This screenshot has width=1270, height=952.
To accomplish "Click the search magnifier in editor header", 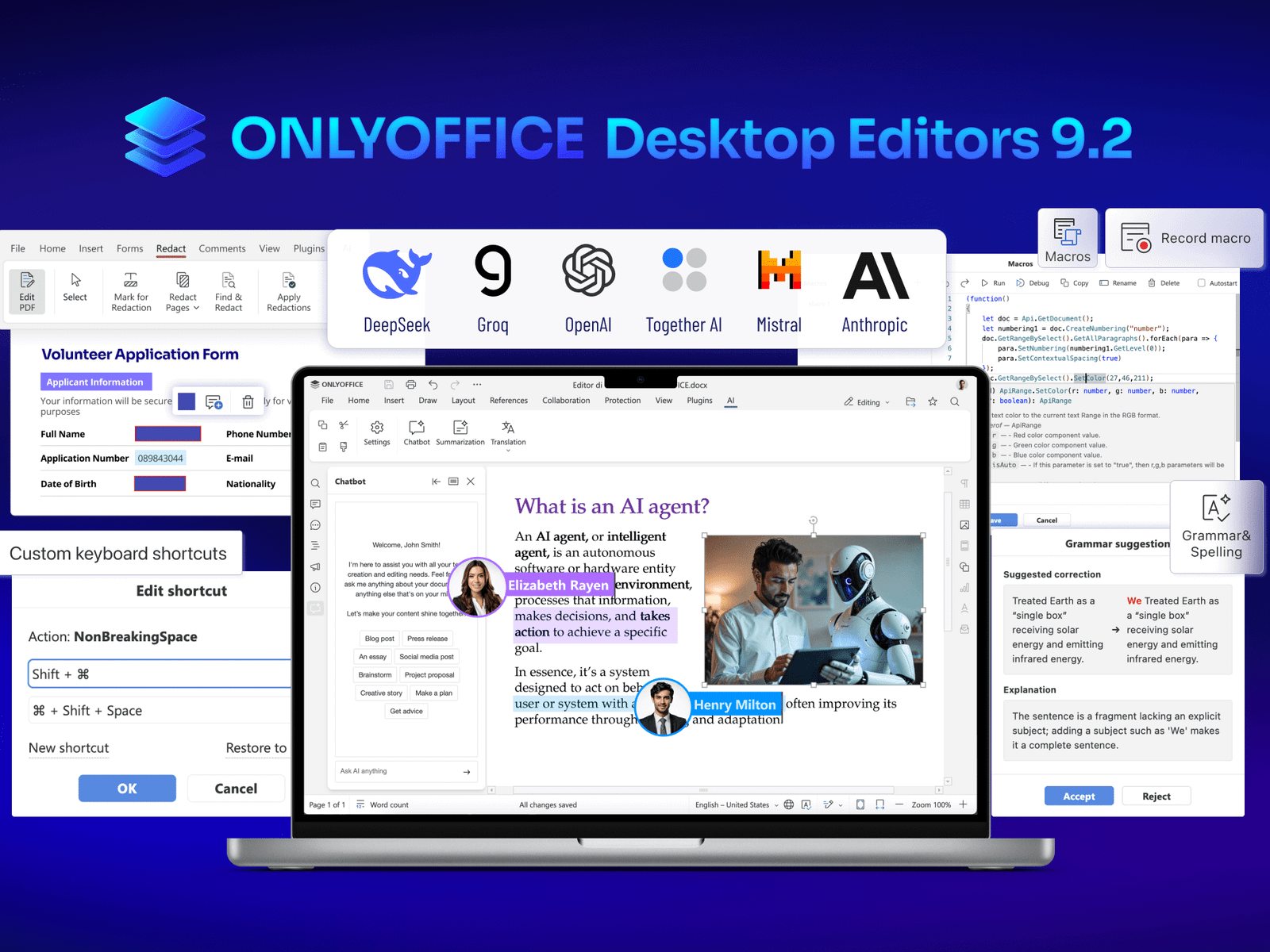I will [x=955, y=402].
